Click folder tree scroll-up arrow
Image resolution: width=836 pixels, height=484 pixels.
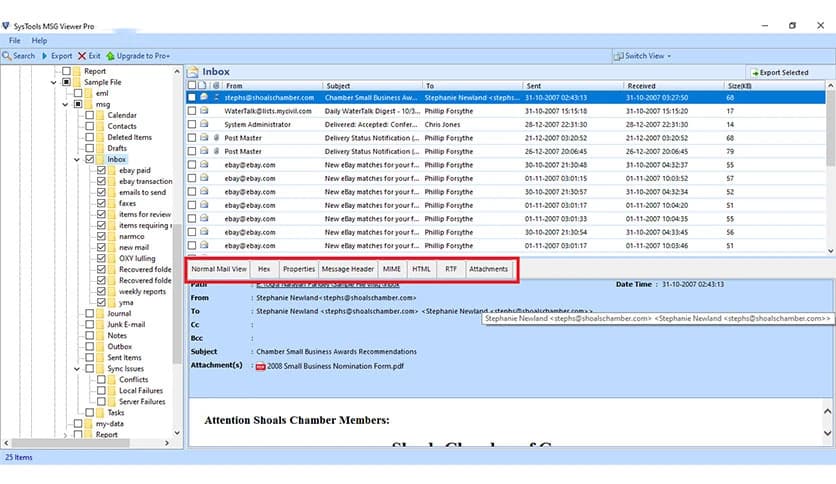177,71
